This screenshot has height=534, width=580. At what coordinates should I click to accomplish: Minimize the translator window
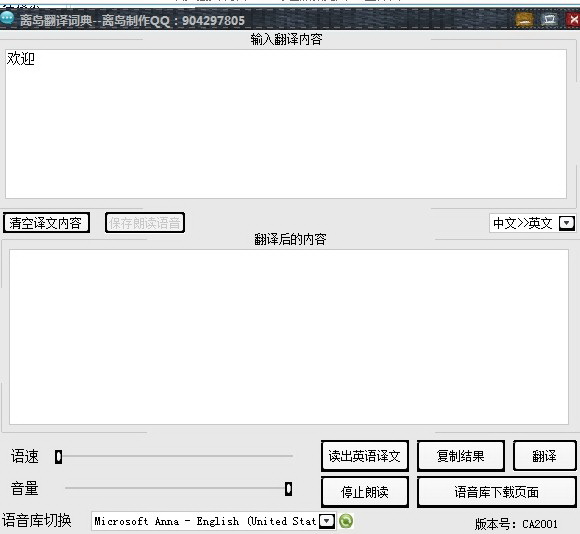tap(524, 19)
